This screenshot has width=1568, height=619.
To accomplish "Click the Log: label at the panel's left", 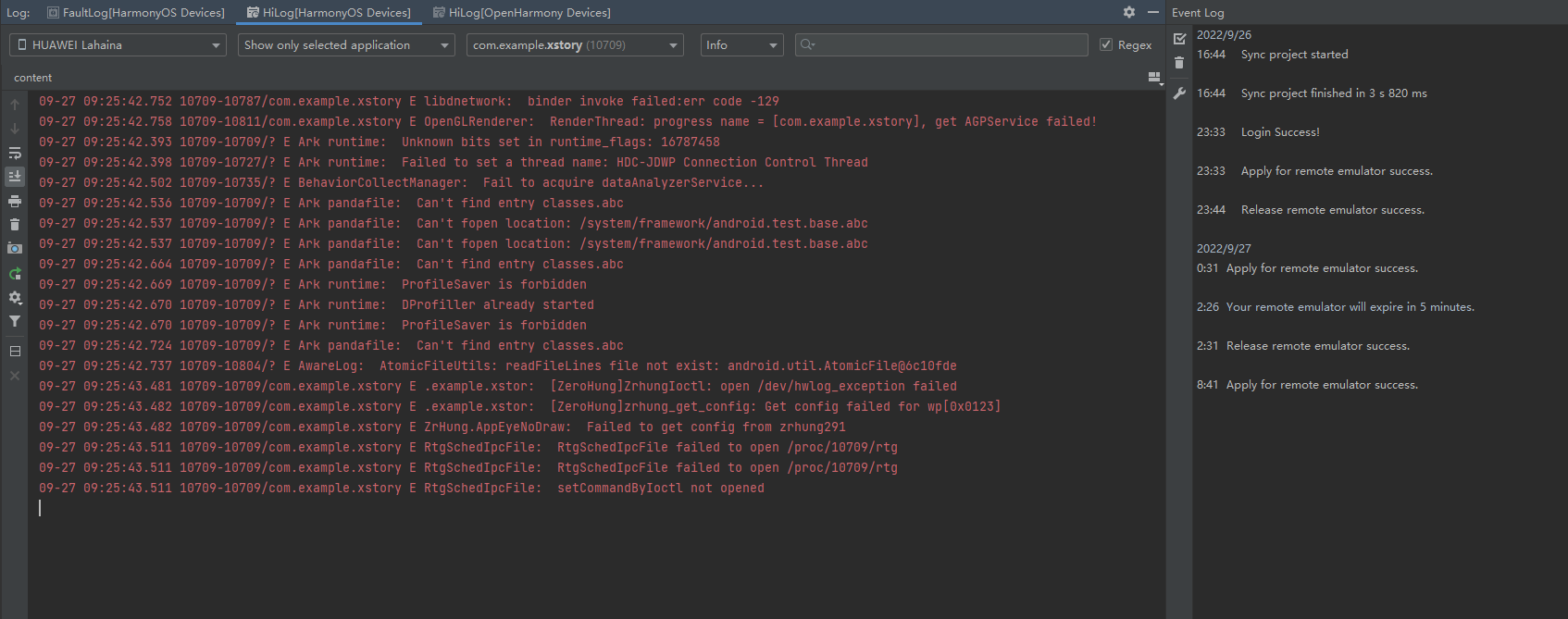I will [x=19, y=13].
